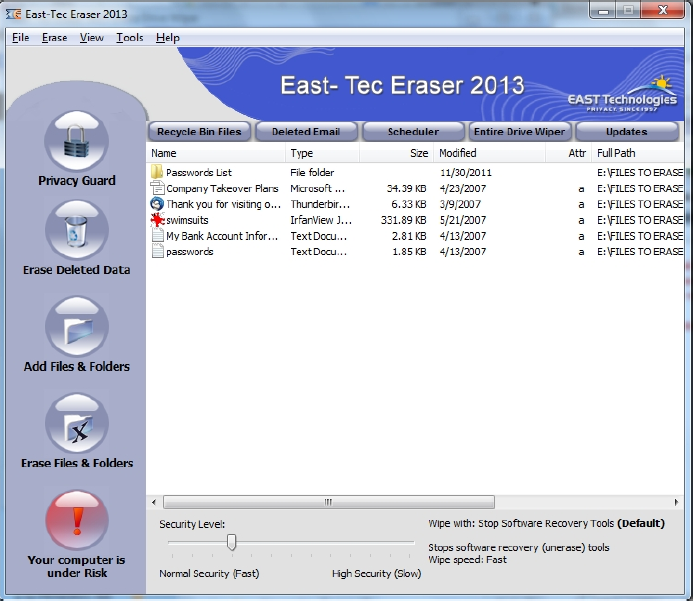Click document icon of Company Takeover Plans

click(157, 188)
